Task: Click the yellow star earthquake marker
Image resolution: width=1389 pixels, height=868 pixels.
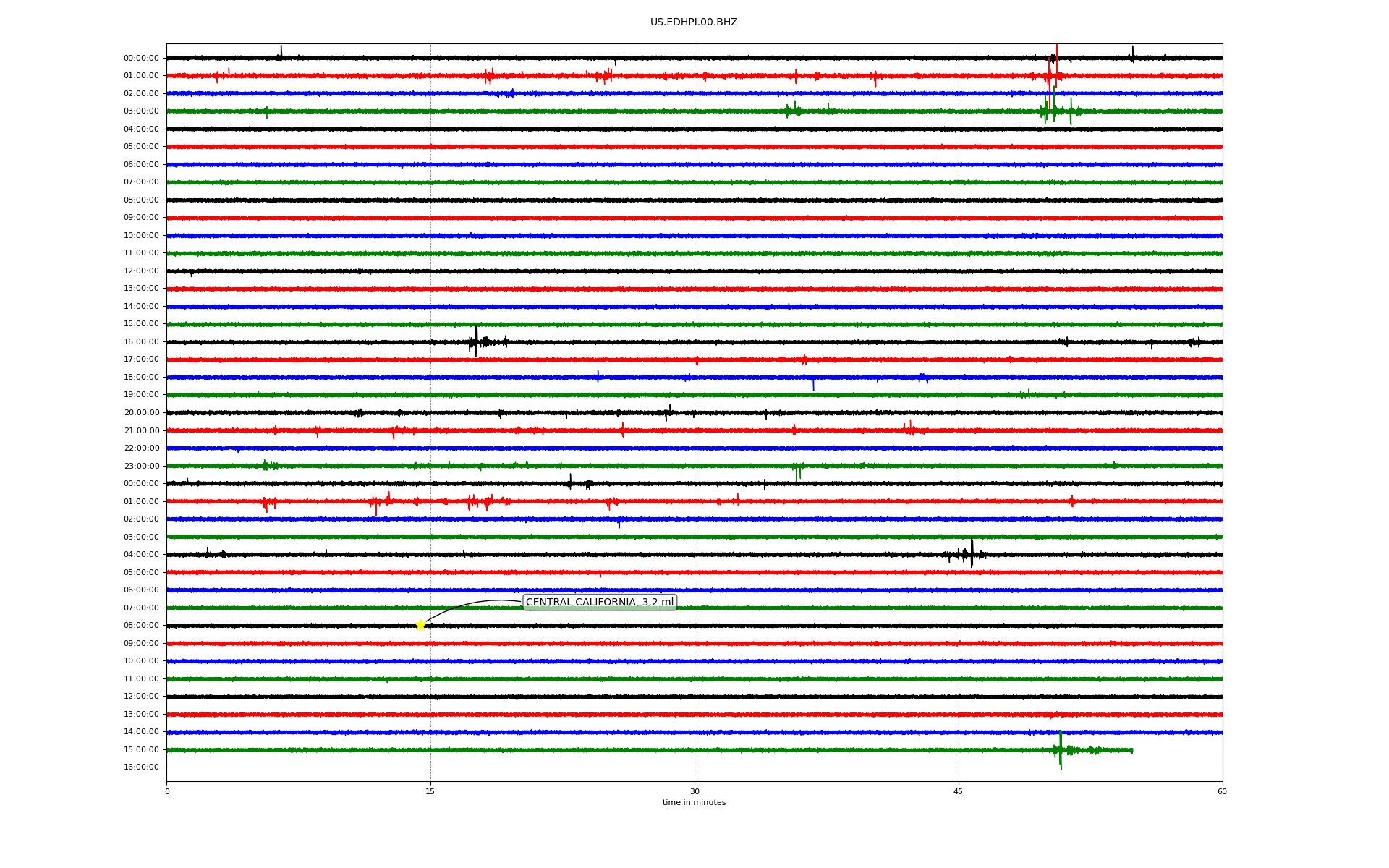Action: click(420, 625)
